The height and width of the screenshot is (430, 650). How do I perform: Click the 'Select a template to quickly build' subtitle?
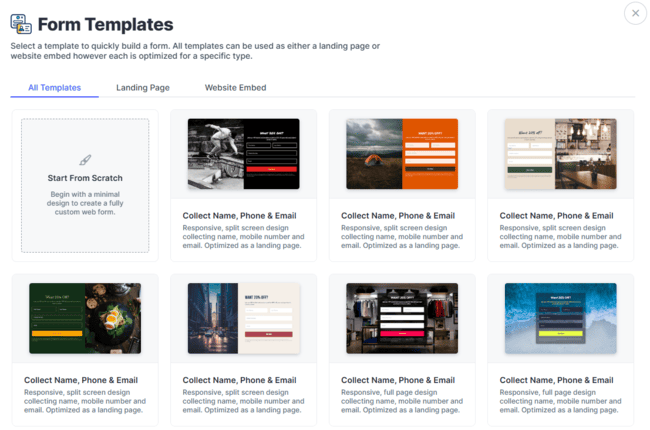195,51
